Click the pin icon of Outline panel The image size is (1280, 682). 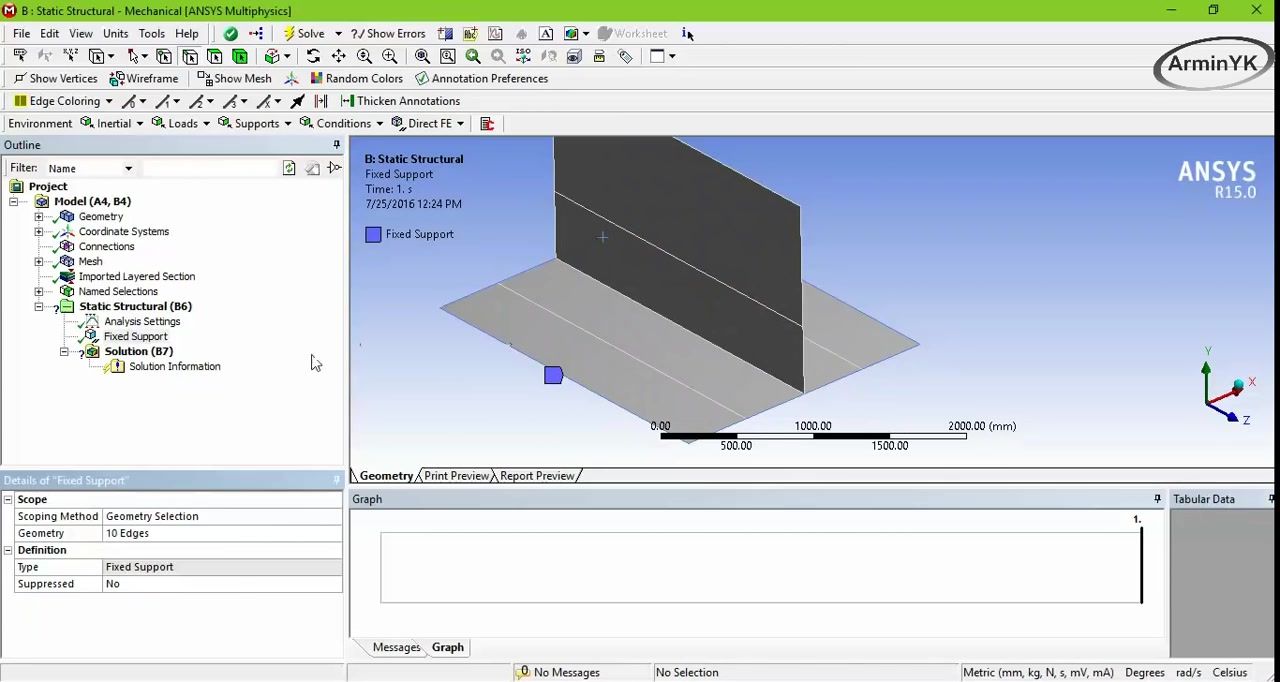(336, 145)
